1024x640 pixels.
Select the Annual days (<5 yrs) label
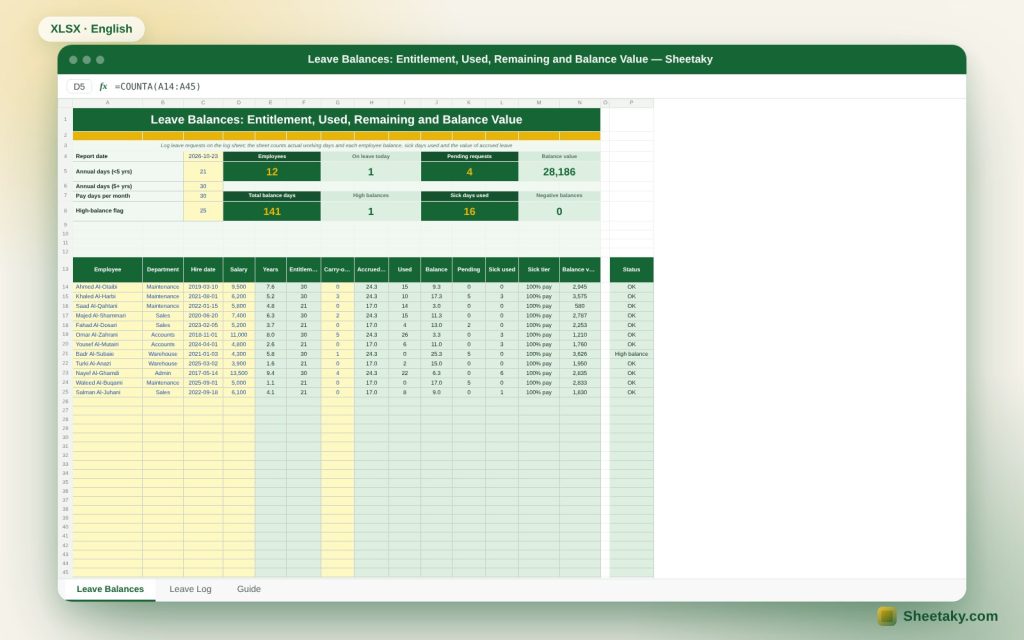104,171
